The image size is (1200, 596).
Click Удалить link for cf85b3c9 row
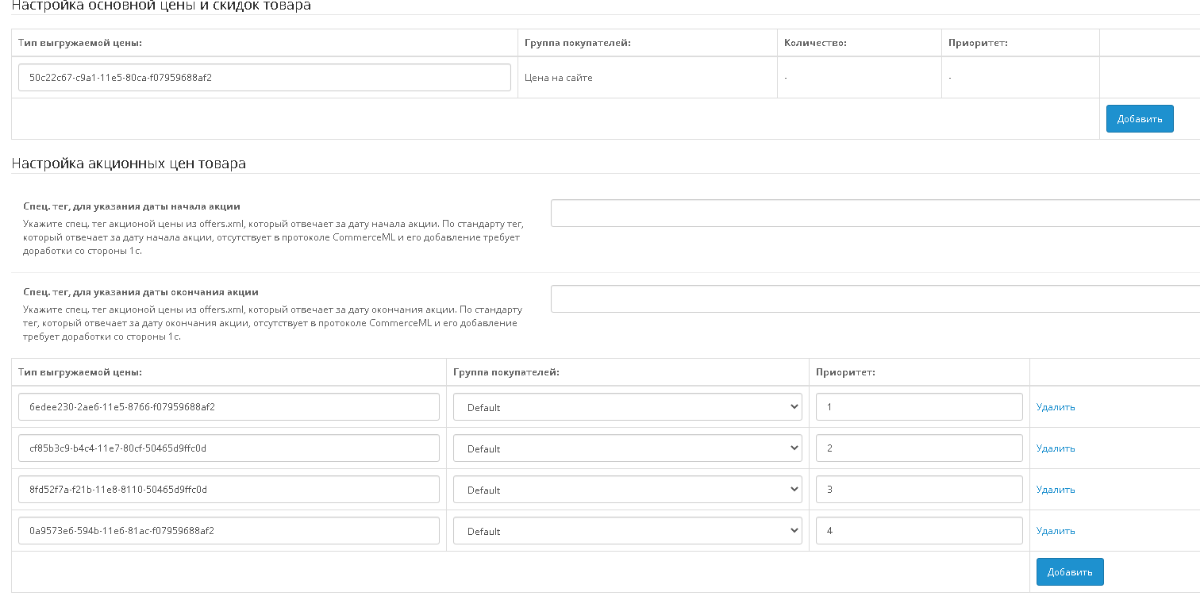coord(1056,448)
